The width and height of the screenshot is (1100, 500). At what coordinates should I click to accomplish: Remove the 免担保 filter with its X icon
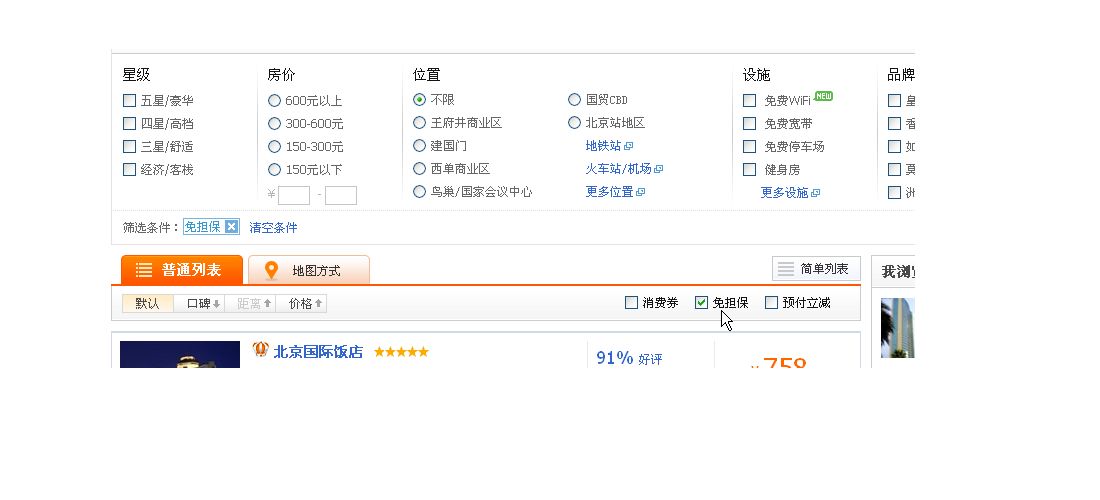(232, 227)
